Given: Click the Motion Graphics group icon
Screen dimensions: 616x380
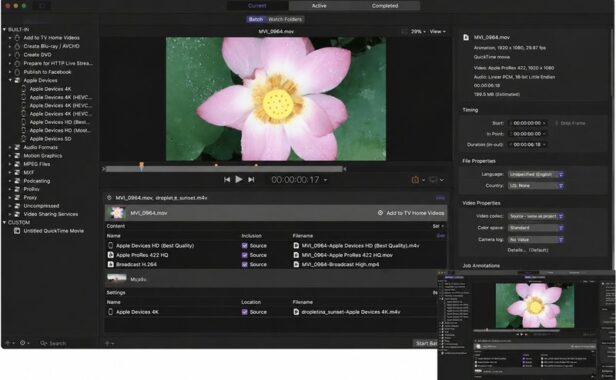Looking at the screenshot, I should point(17,156).
